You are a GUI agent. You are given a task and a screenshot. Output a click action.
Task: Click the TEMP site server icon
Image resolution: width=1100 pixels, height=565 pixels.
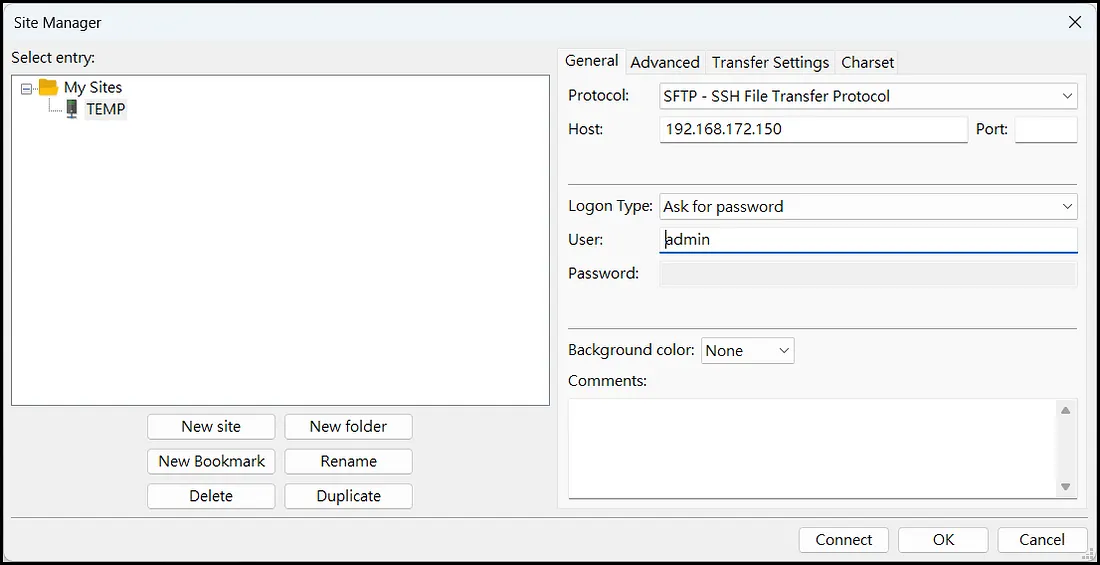[x=72, y=109]
